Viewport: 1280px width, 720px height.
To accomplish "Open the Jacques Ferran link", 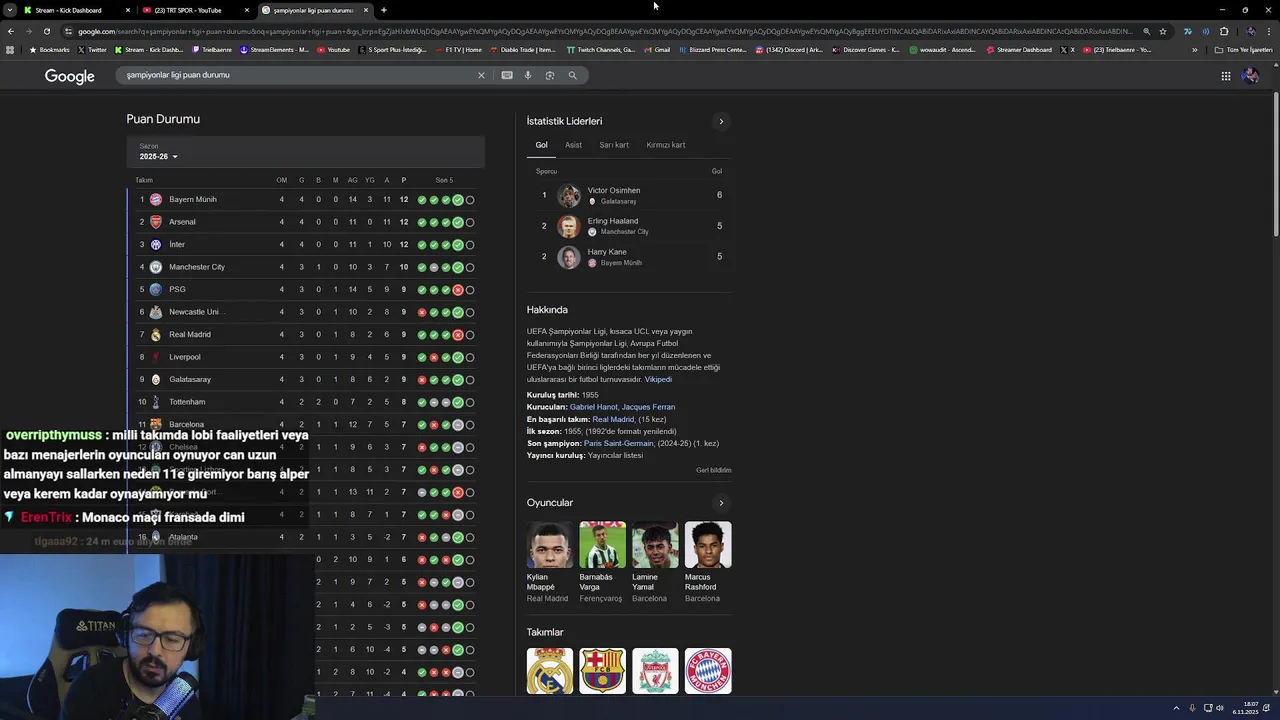I will pos(648,407).
